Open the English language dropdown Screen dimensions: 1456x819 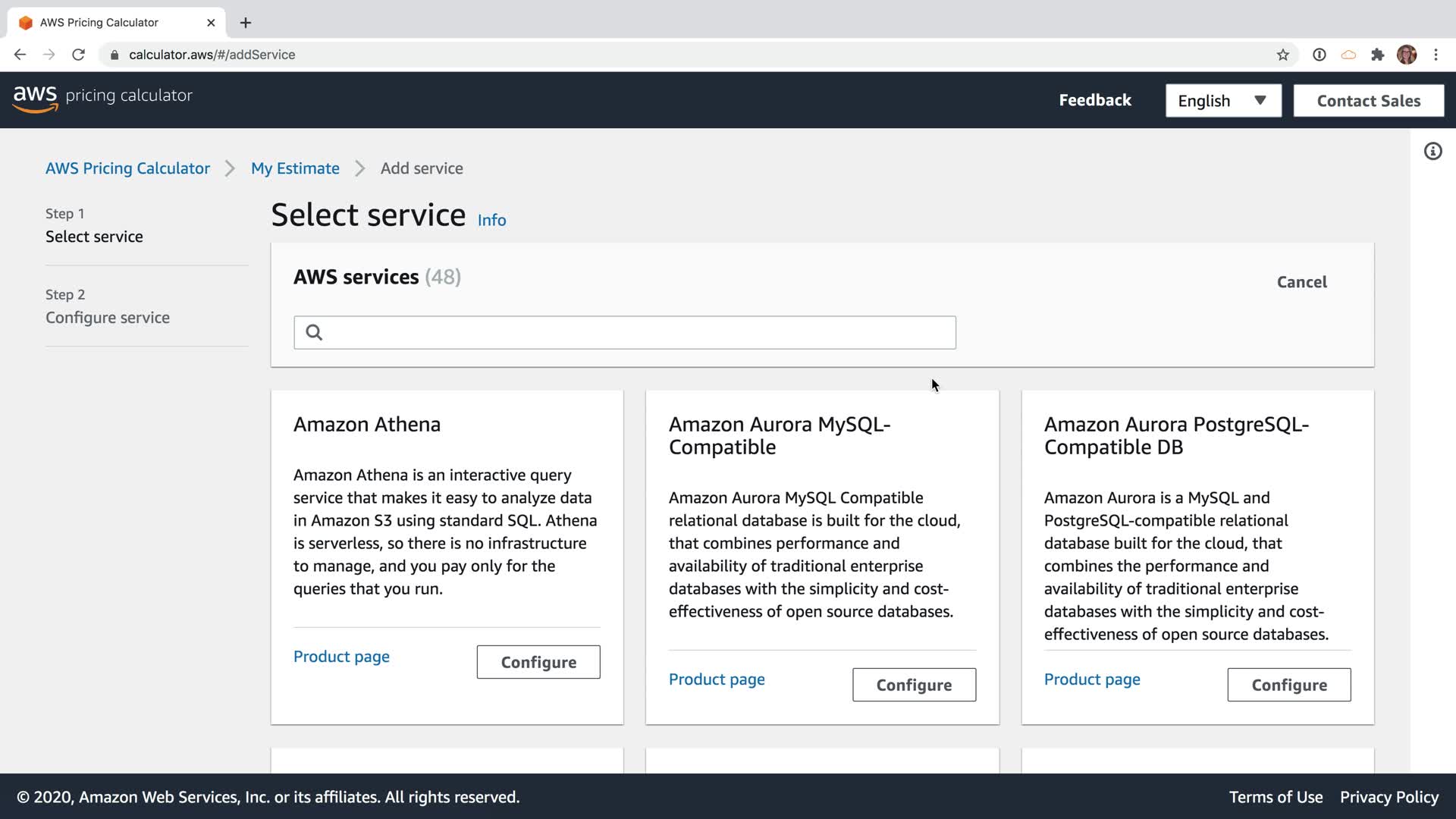(x=1222, y=101)
